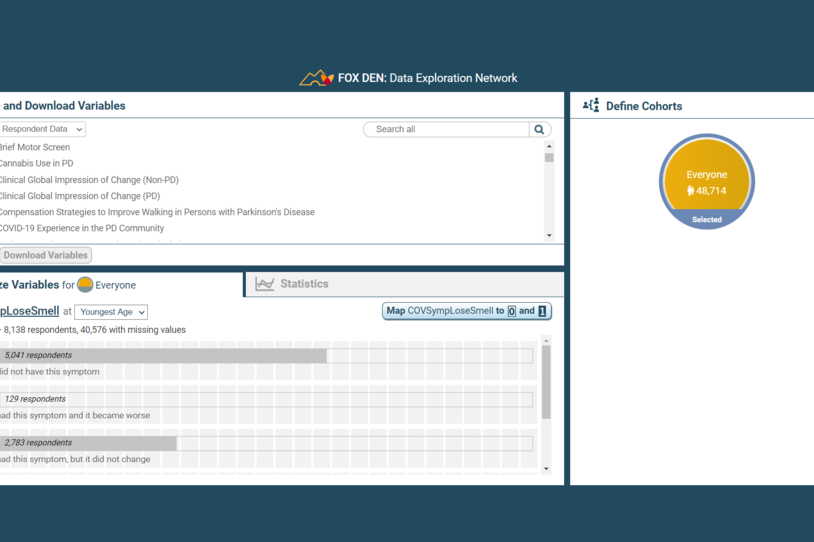The height and width of the screenshot is (542, 814).
Task: Click Map COVSympLoseSmell to 0 and 1
Action: tap(466, 311)
